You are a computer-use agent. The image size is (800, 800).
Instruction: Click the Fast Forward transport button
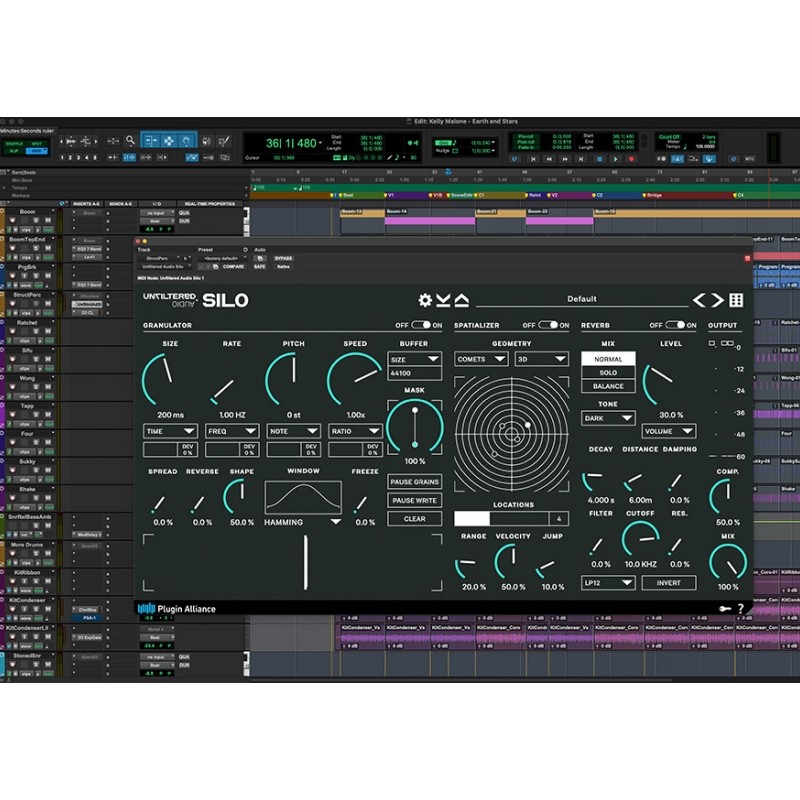565,159
